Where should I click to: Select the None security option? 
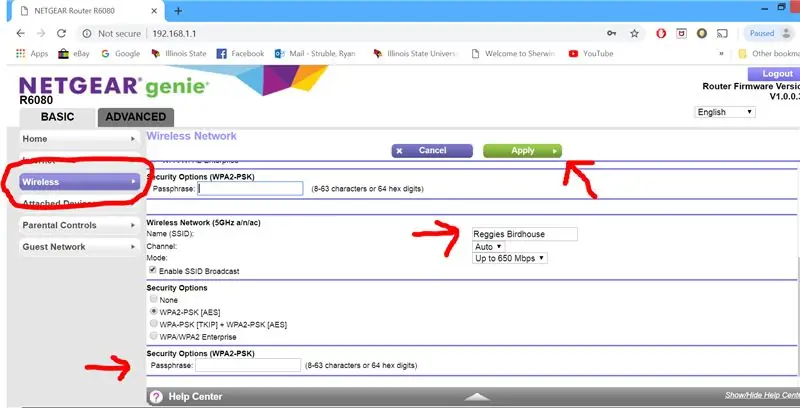point(154,299)
